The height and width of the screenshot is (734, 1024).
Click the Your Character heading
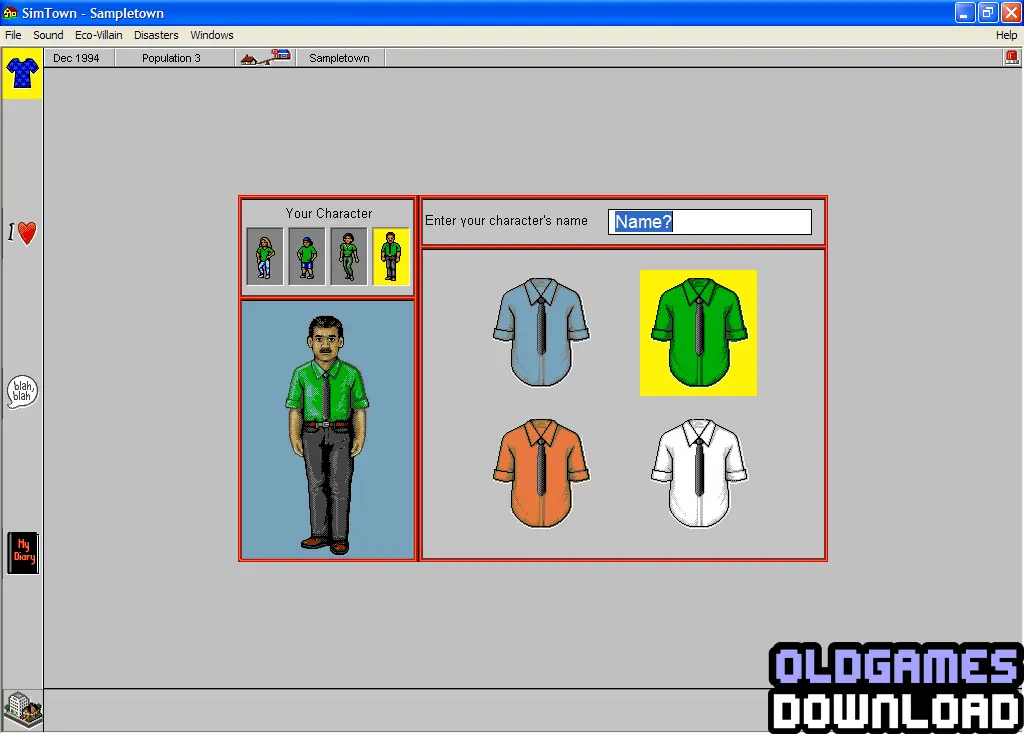pos(328,214)
